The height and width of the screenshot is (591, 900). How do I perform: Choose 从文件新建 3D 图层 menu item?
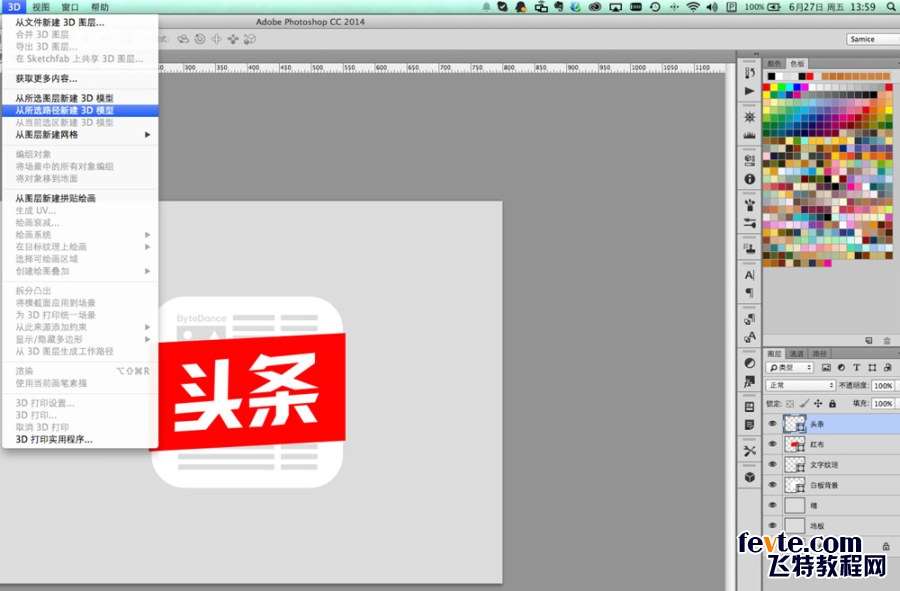pyautogui.click(x=80, y=22)
